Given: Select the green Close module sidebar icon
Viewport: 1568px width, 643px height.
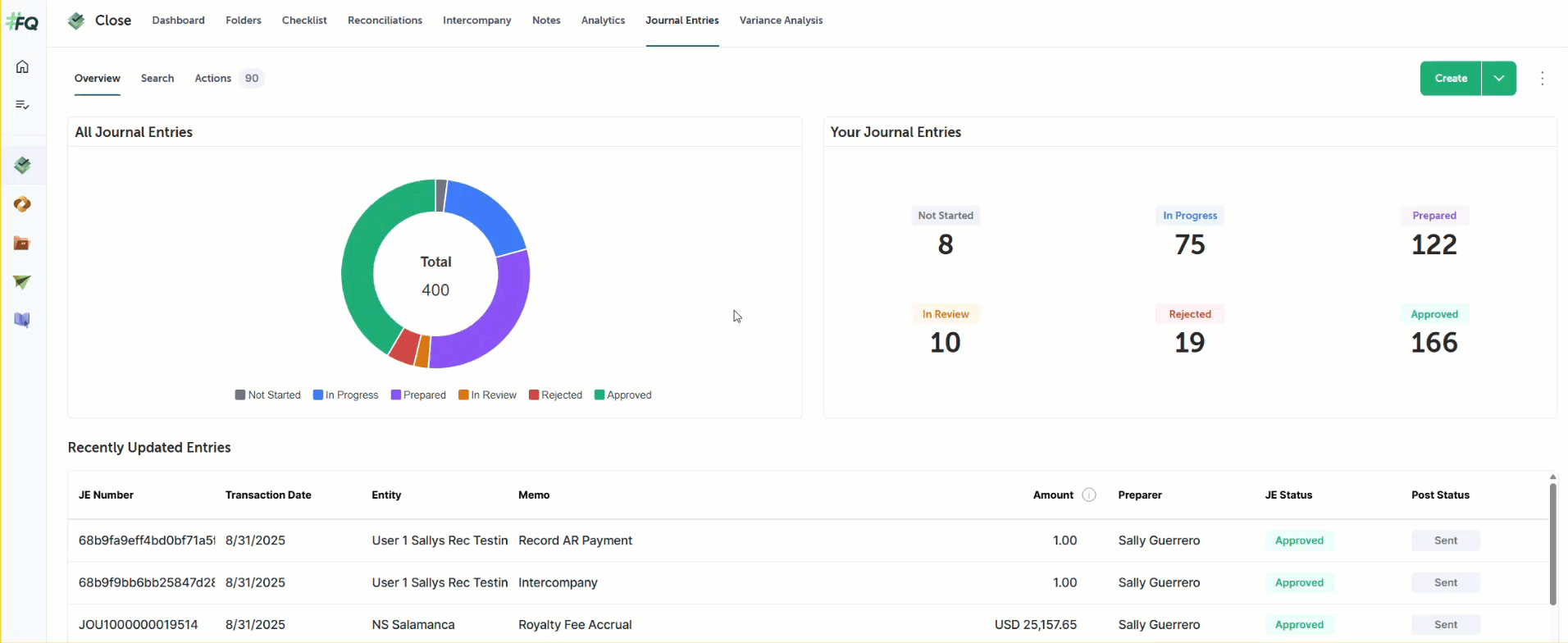Looking at the screenshot, I should (22, 166).
